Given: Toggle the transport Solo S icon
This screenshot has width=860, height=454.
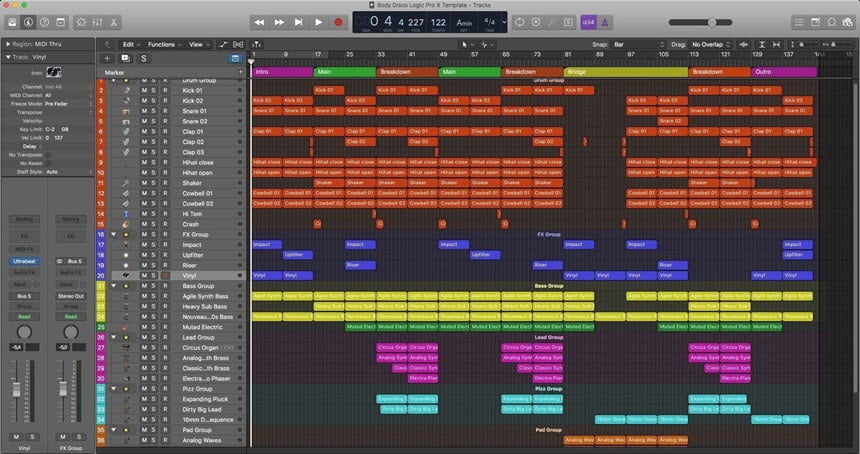Looking at the screenshot, I should pyautogui.click(x=568, y=22).
